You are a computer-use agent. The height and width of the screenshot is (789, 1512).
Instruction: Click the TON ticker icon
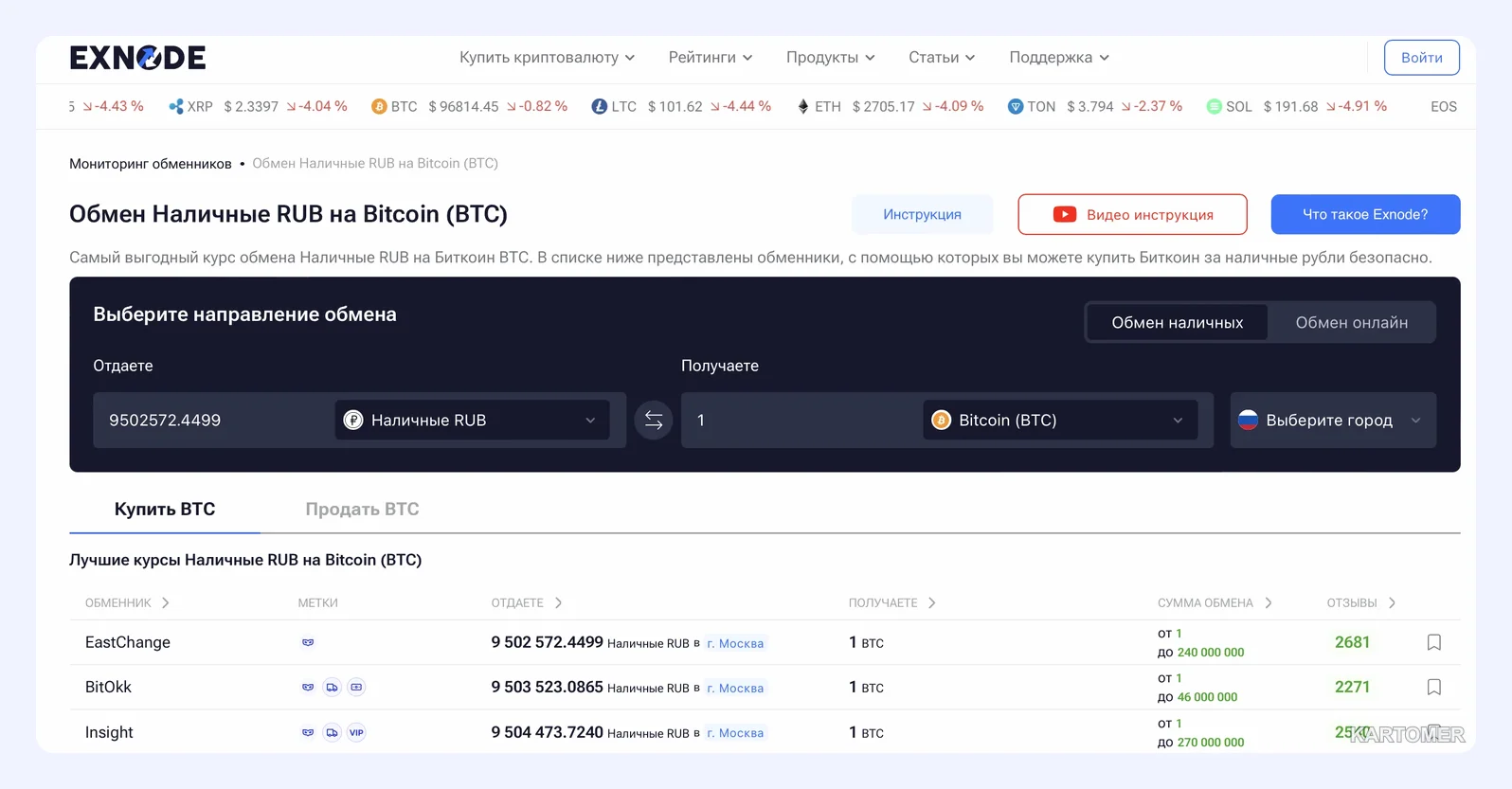[1016, 106]
